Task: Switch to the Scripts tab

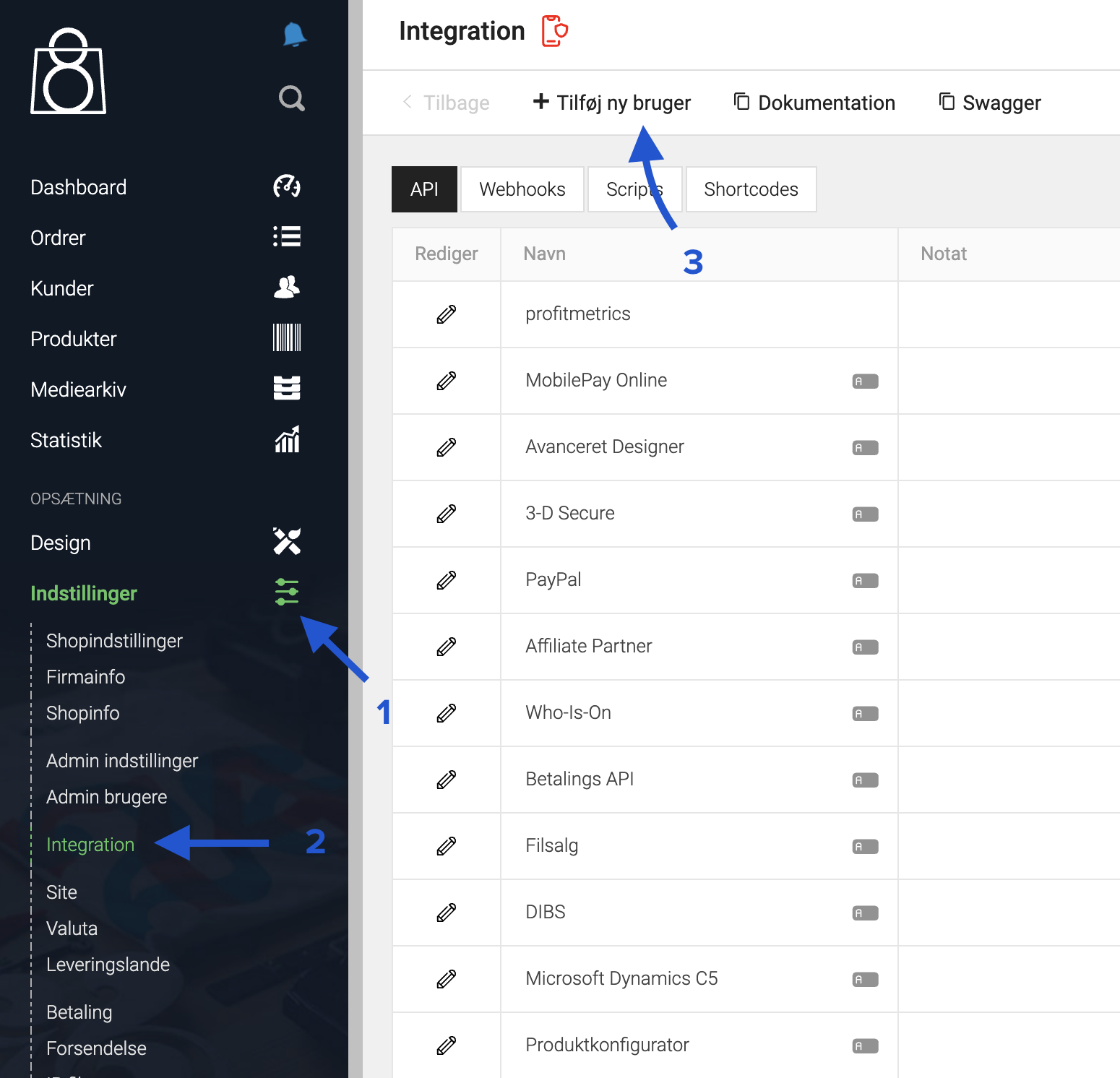Action: tap(634, 189)
